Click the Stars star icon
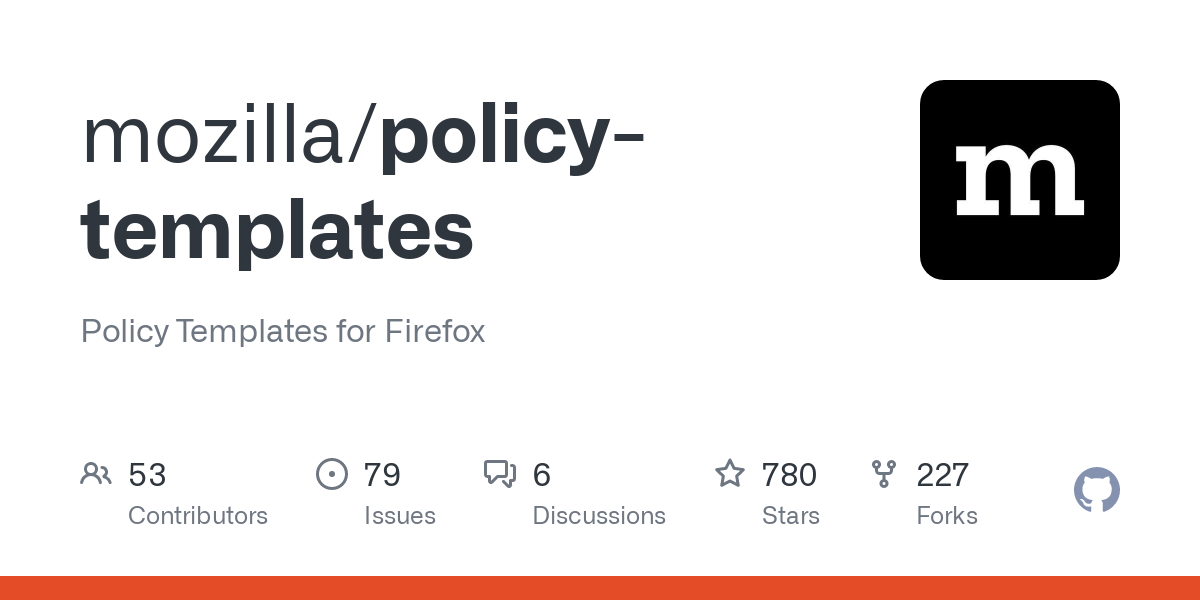 (x=730, y=474)
